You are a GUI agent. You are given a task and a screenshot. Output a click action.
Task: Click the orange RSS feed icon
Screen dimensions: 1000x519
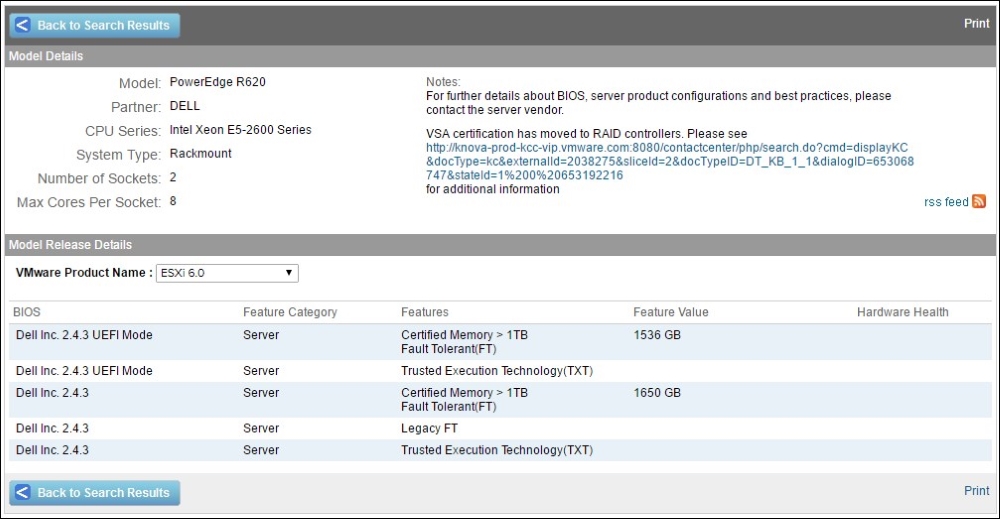tap(979, 201)
